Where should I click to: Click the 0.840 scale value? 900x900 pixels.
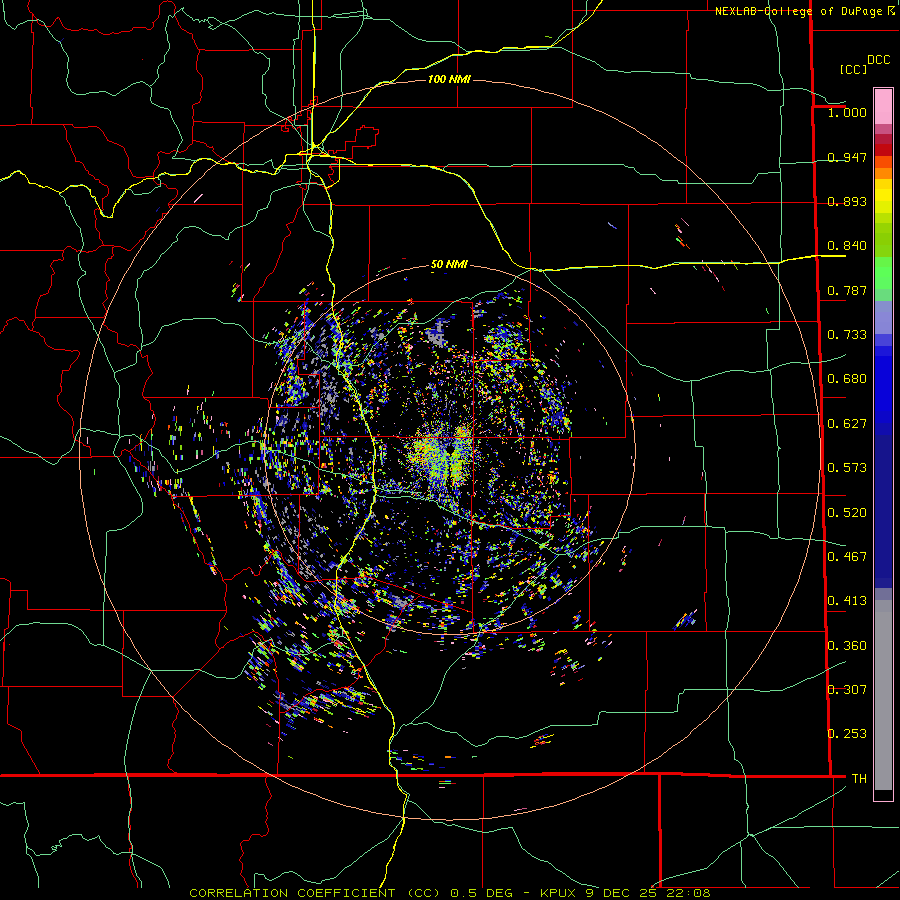click(x=847, y=246)
